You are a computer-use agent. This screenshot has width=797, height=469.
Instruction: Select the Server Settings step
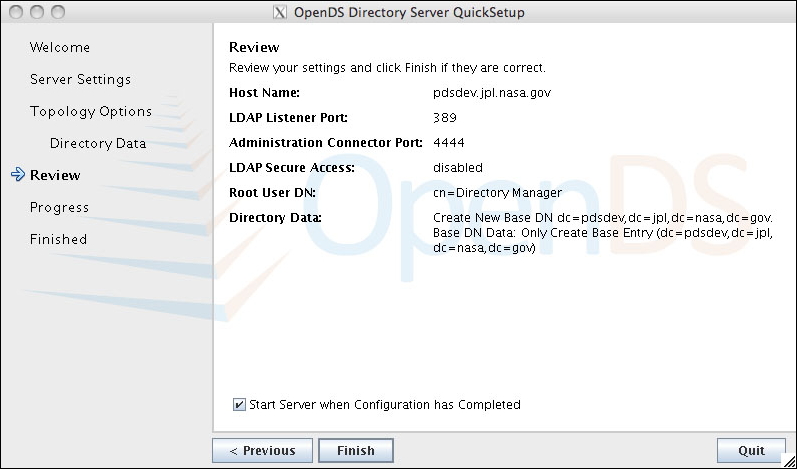pos(80,79)
